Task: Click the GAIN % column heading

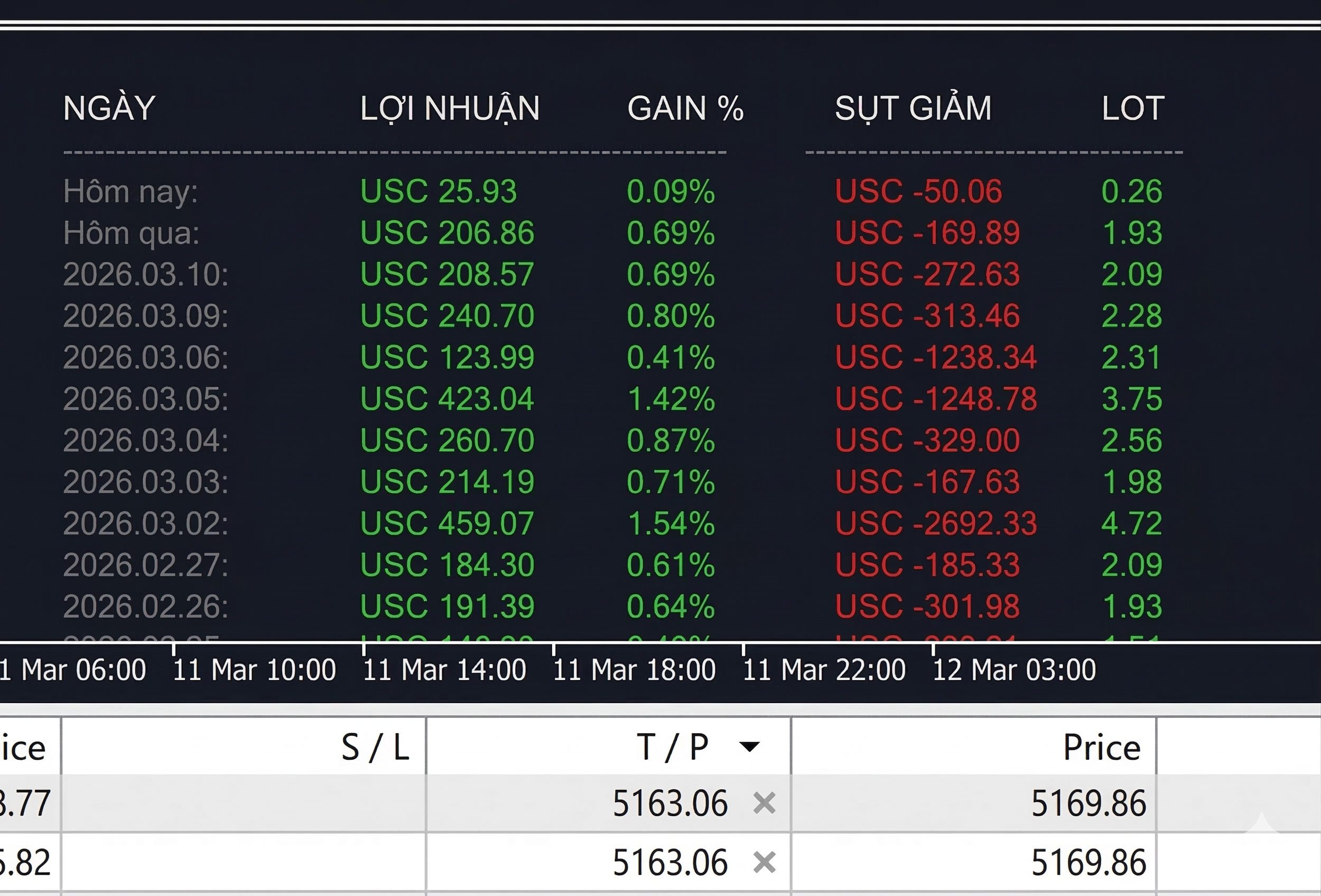Action: [x=685, y=108]
